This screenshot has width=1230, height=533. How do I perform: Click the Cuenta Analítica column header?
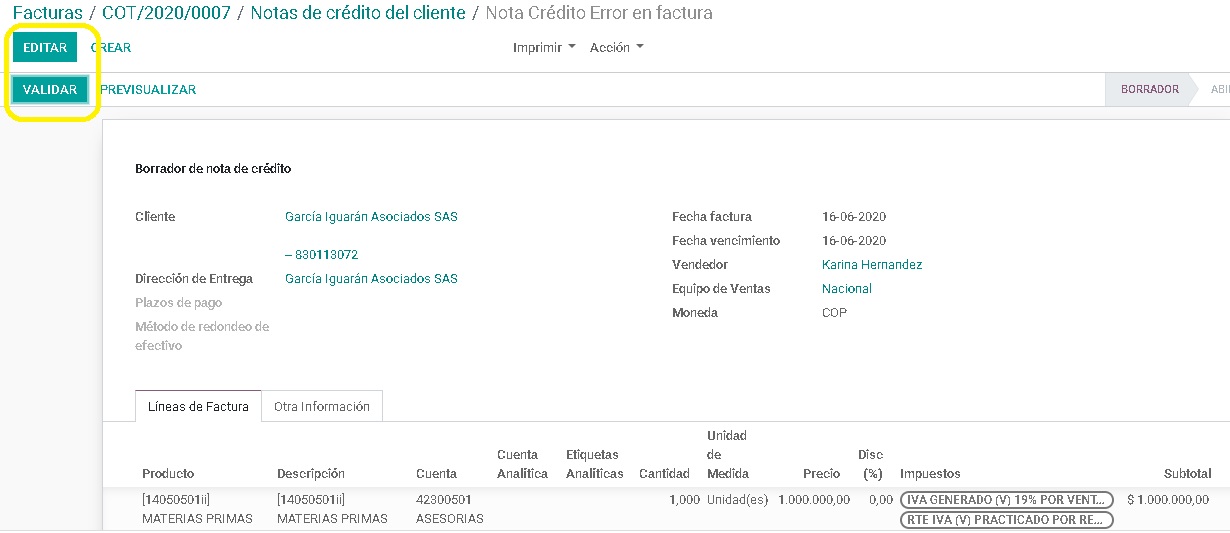click(x=522, y=464)
